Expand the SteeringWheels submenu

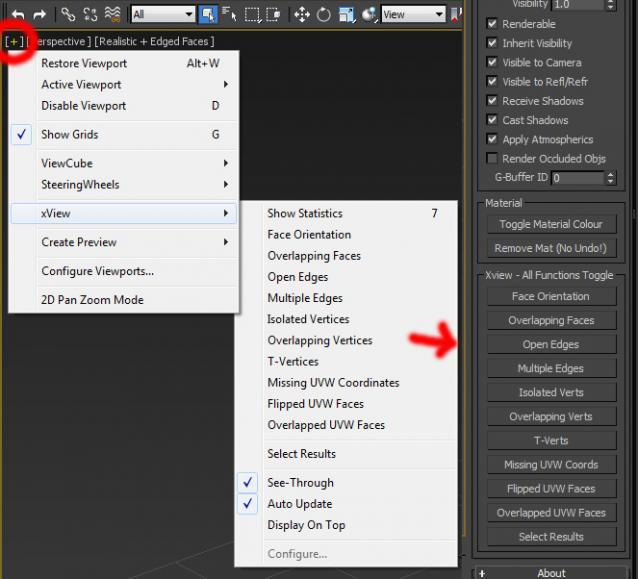(x=124, y=185)
